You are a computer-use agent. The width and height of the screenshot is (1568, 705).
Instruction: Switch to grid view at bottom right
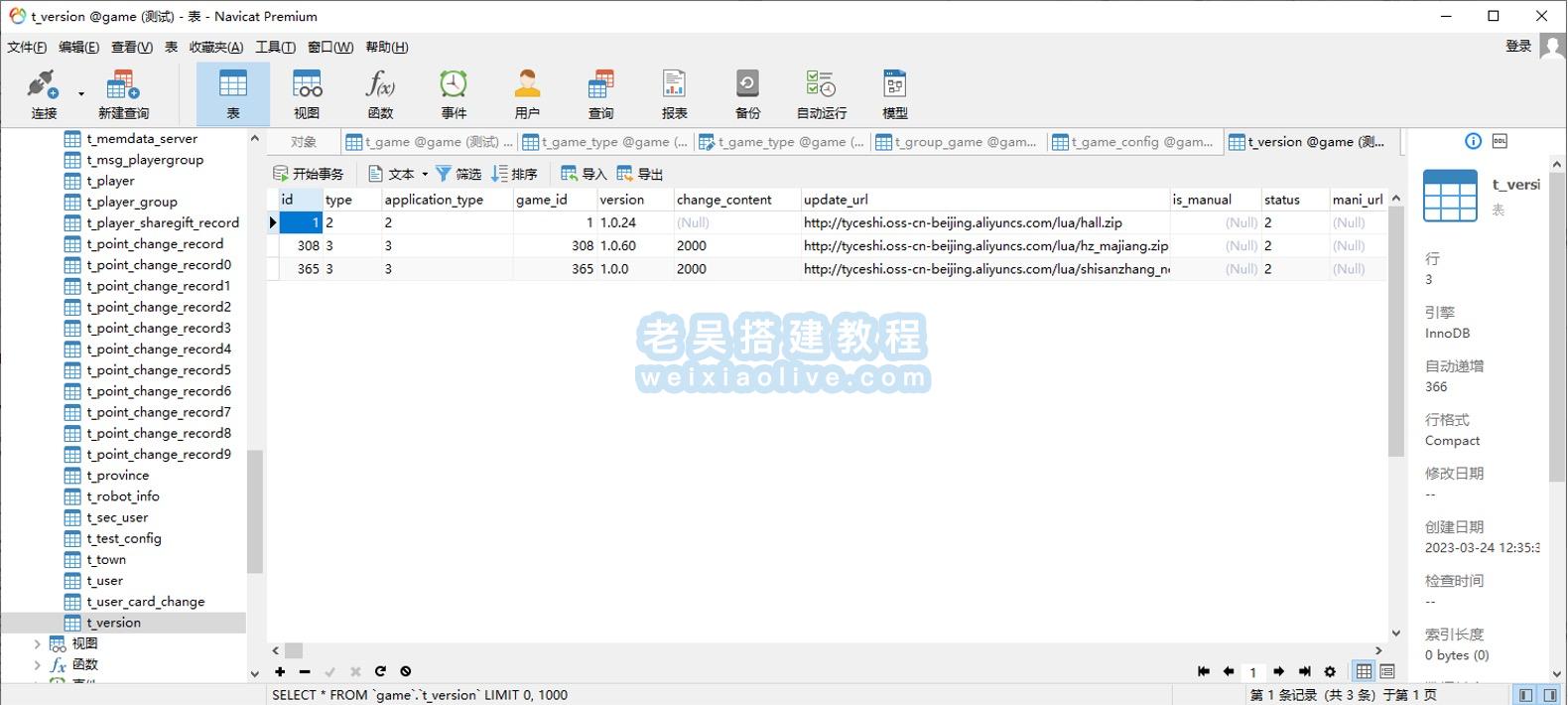click(x=1365, y=671)
